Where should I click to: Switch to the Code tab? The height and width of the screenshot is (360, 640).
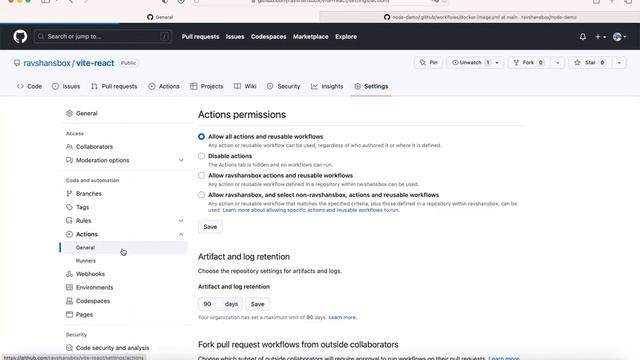pyautogui.click(x=29, y=86)
